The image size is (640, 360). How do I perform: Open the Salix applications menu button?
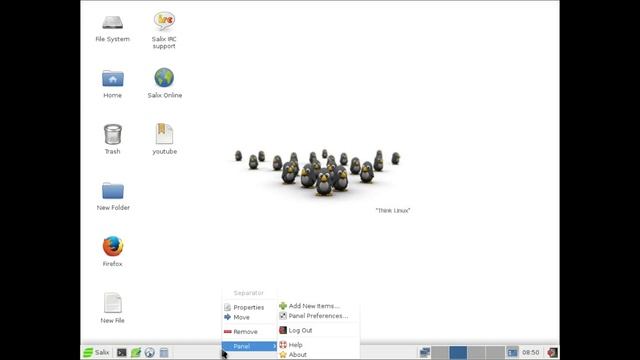tap(96, 352)
